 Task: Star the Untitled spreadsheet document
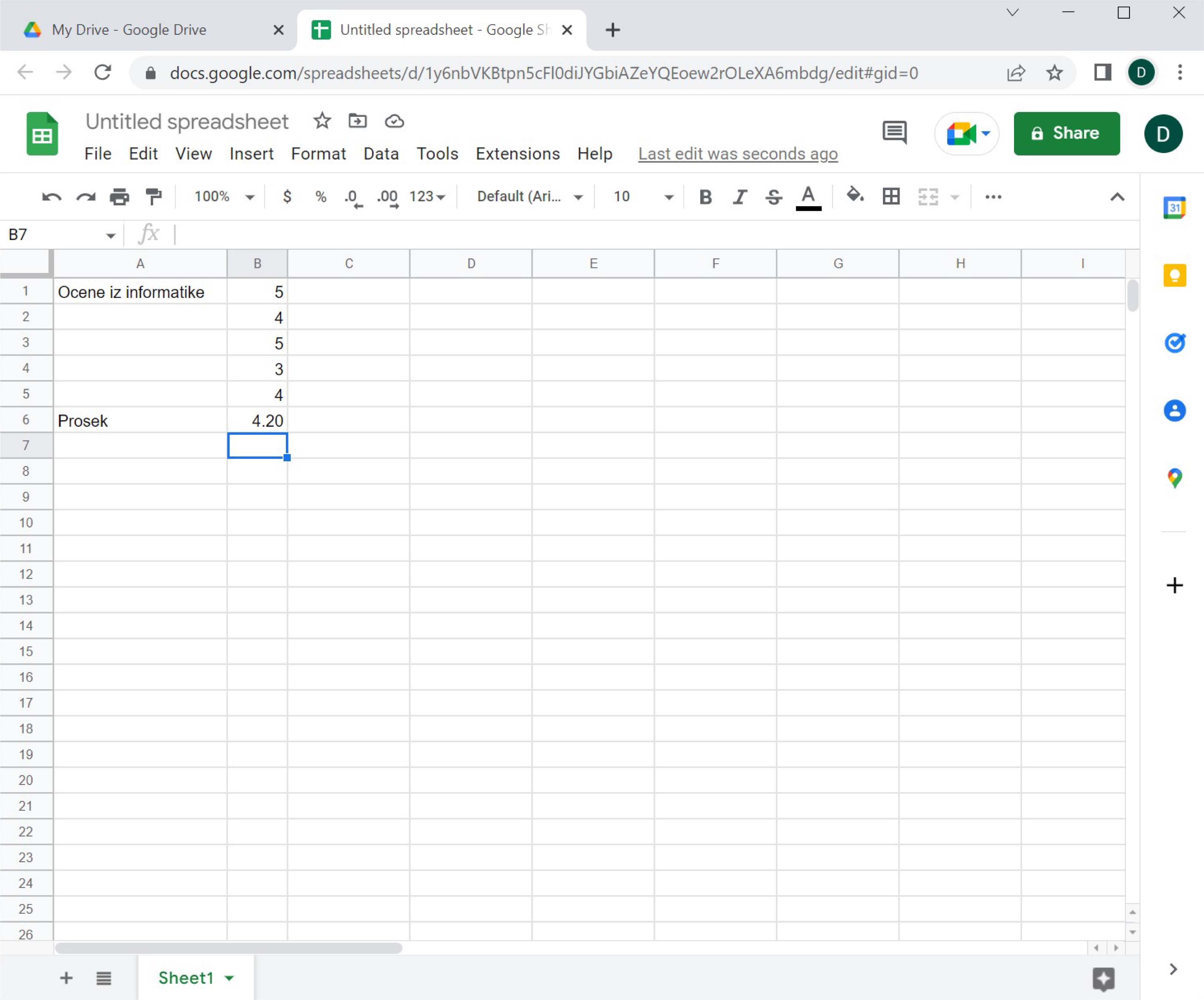point(322,121)
